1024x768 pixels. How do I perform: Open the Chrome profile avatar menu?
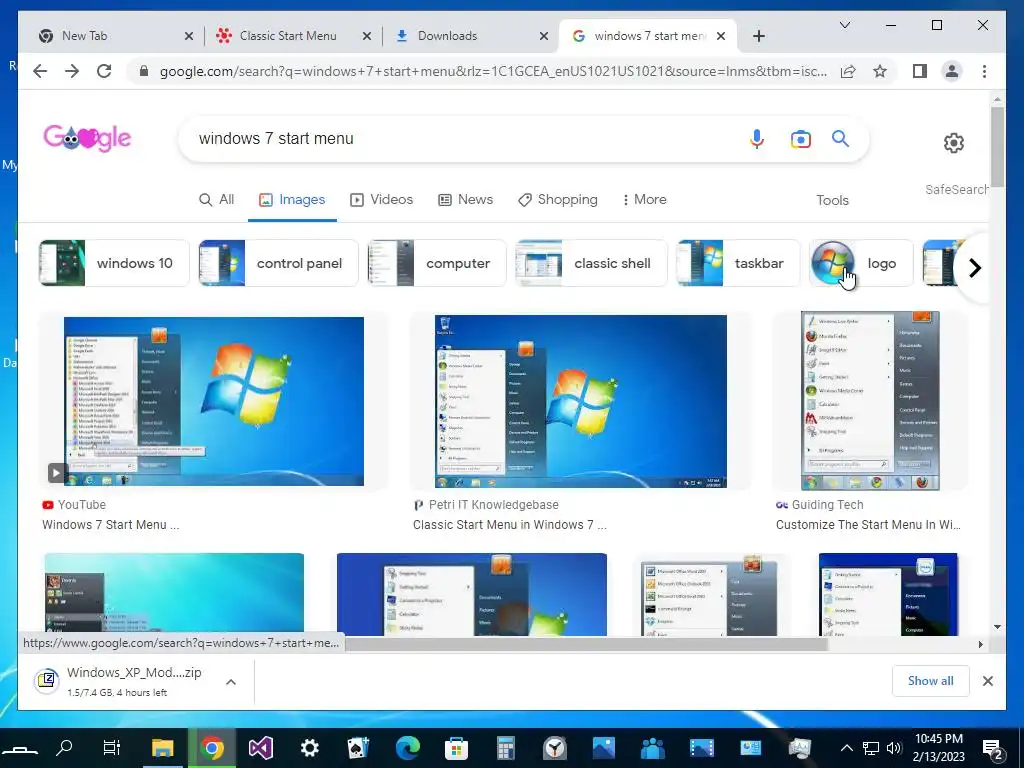pyautogui.click(x=952, y=71)
